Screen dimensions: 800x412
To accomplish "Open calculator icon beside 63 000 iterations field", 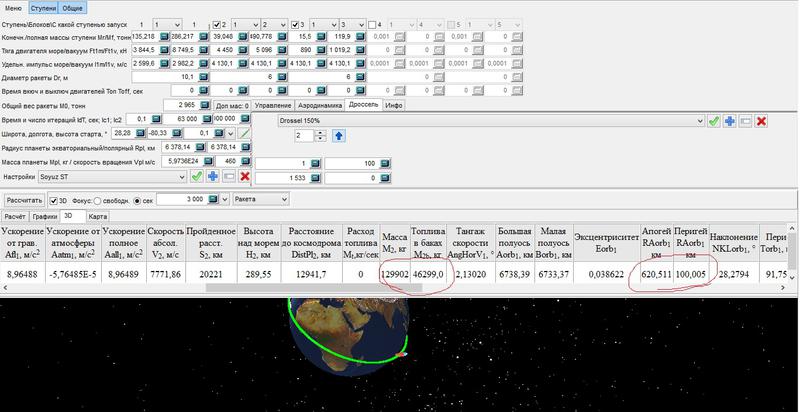I will [x=207, y=119].
